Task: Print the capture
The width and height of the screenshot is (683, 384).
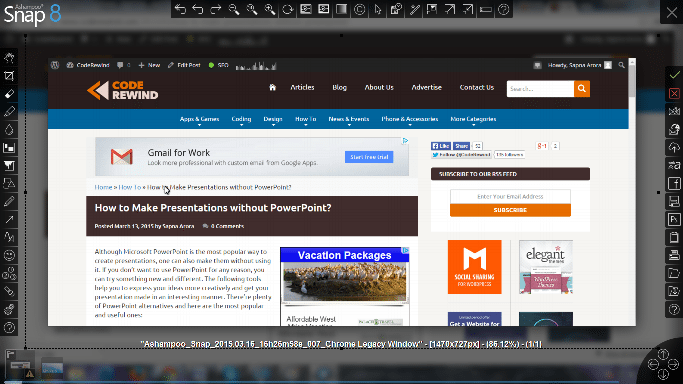Action: click(x=674, y=256)
